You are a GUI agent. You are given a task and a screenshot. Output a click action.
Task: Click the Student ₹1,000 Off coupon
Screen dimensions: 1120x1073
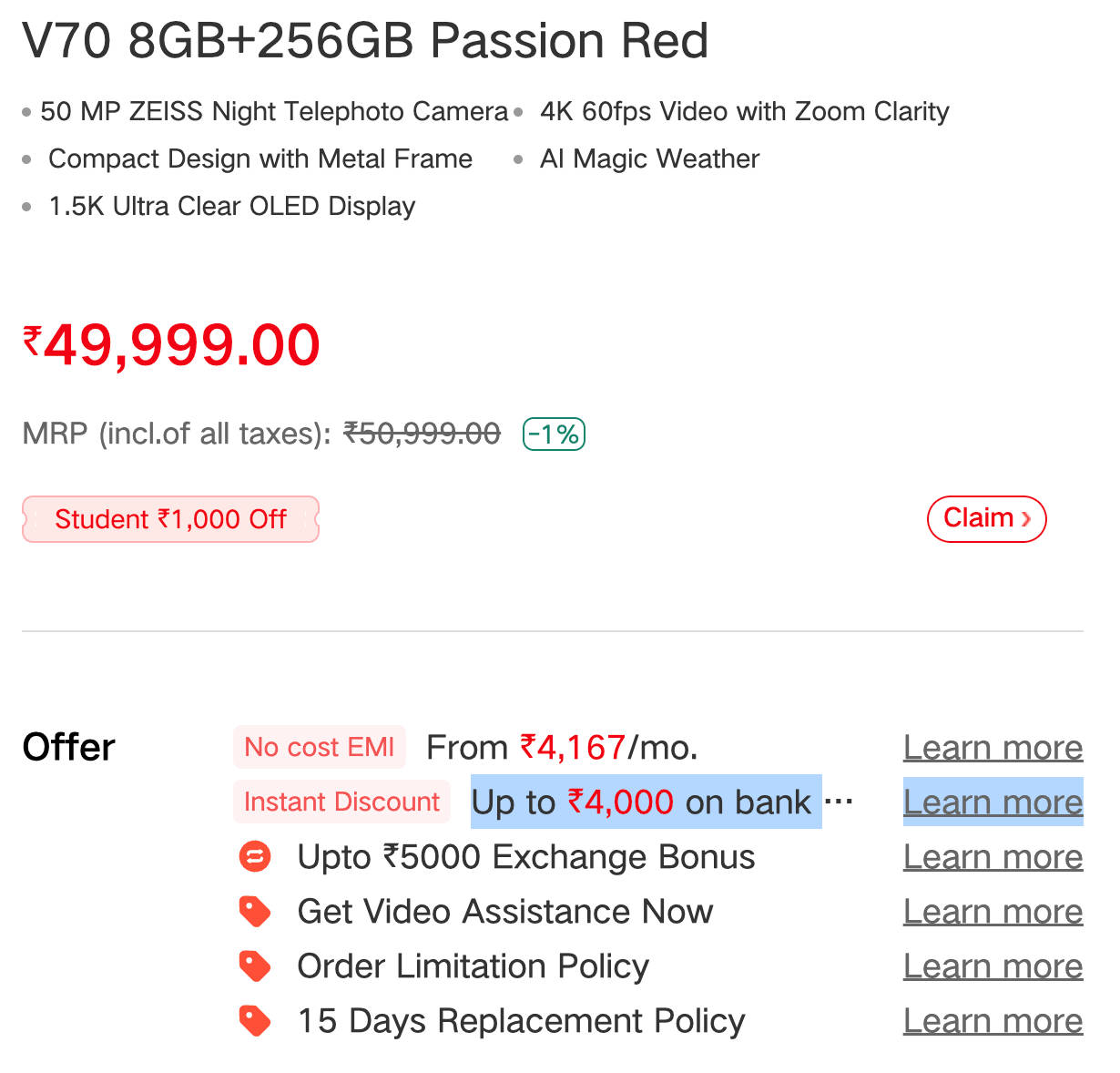[170, 519]
